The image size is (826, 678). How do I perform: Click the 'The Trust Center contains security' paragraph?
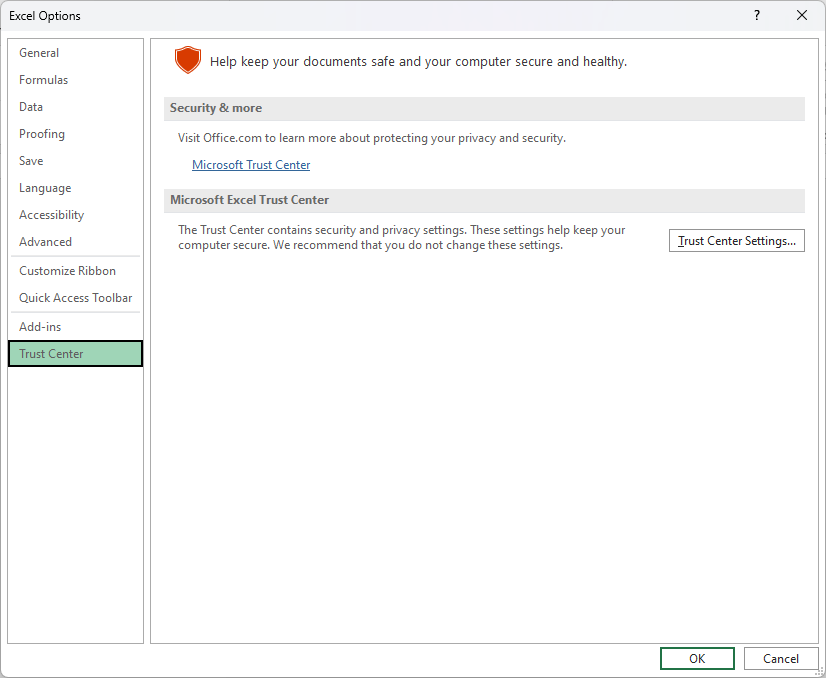coord(401,238)
